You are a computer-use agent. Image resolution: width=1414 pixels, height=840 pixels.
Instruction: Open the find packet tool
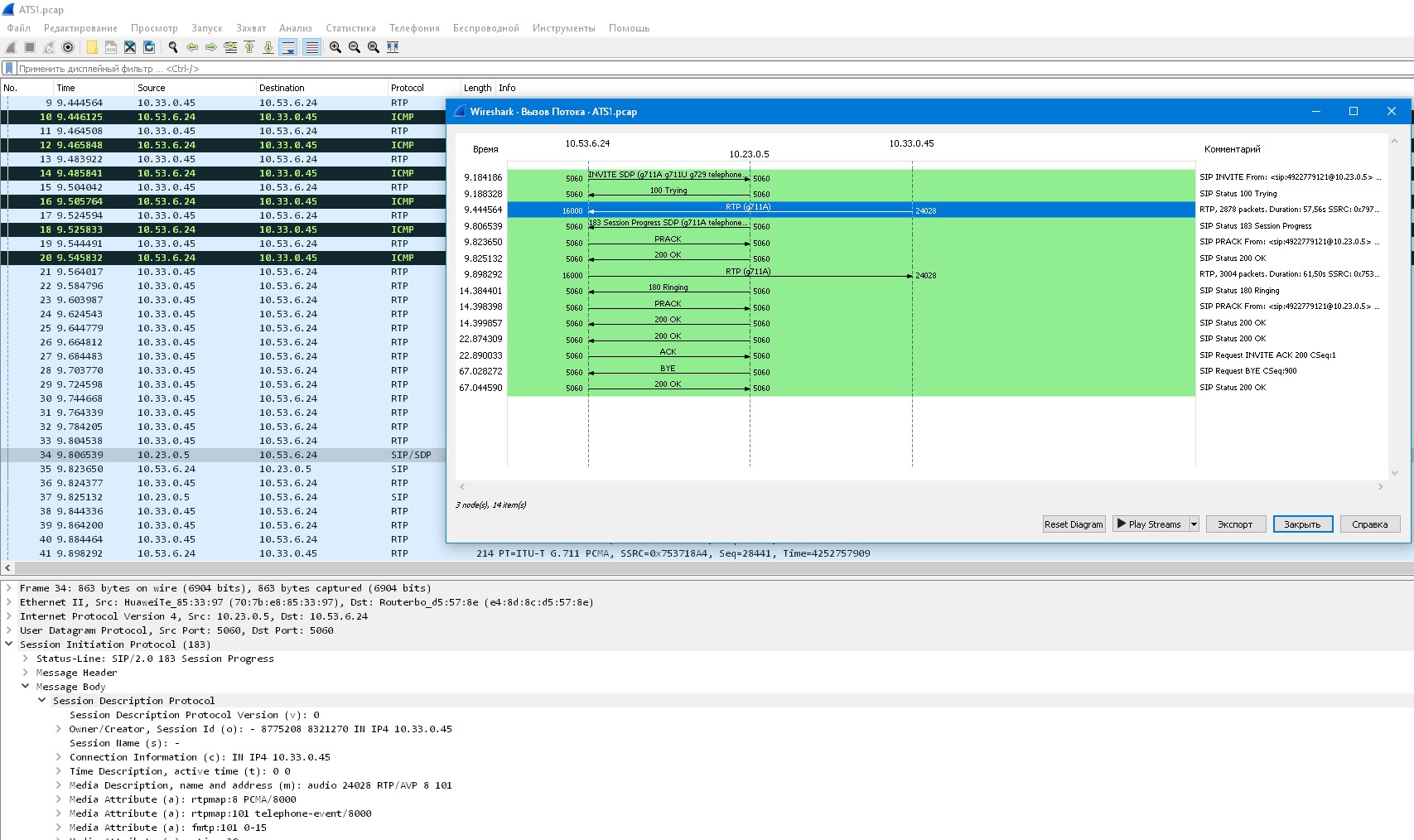pyautogui.click(x=173, y=47)
